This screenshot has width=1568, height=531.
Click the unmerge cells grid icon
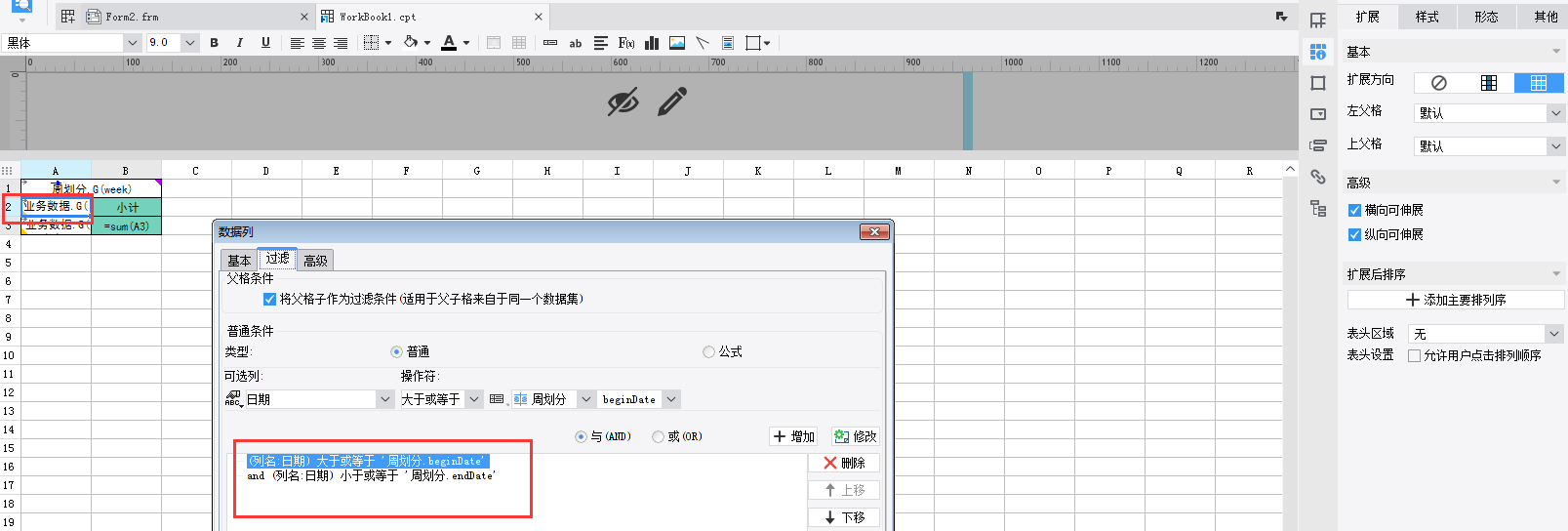pos(519,43)
